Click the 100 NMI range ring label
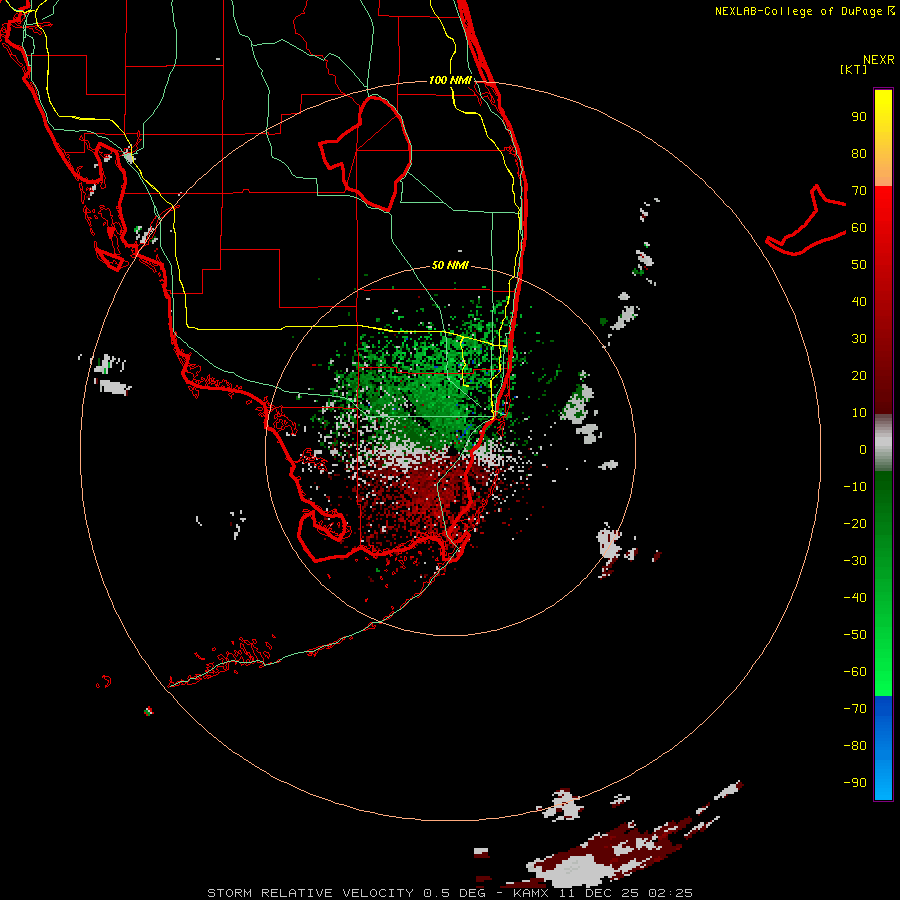This screenshot has width=900, height=900. pyautogui.click(x=450, y=80)
